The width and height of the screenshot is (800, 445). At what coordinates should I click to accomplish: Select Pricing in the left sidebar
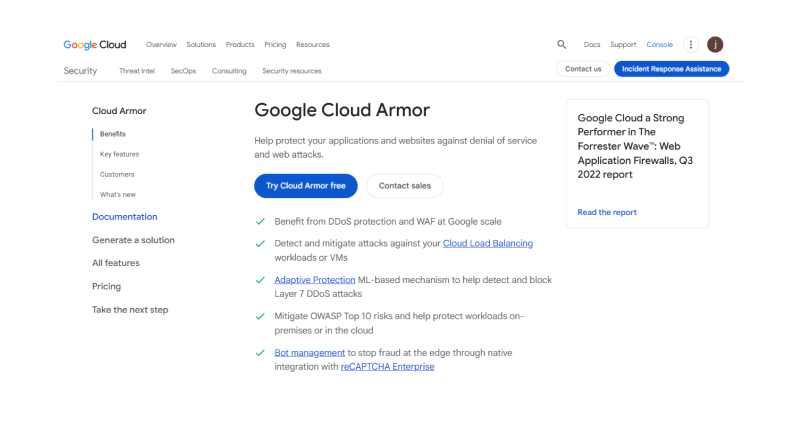[x=106, y=286]
